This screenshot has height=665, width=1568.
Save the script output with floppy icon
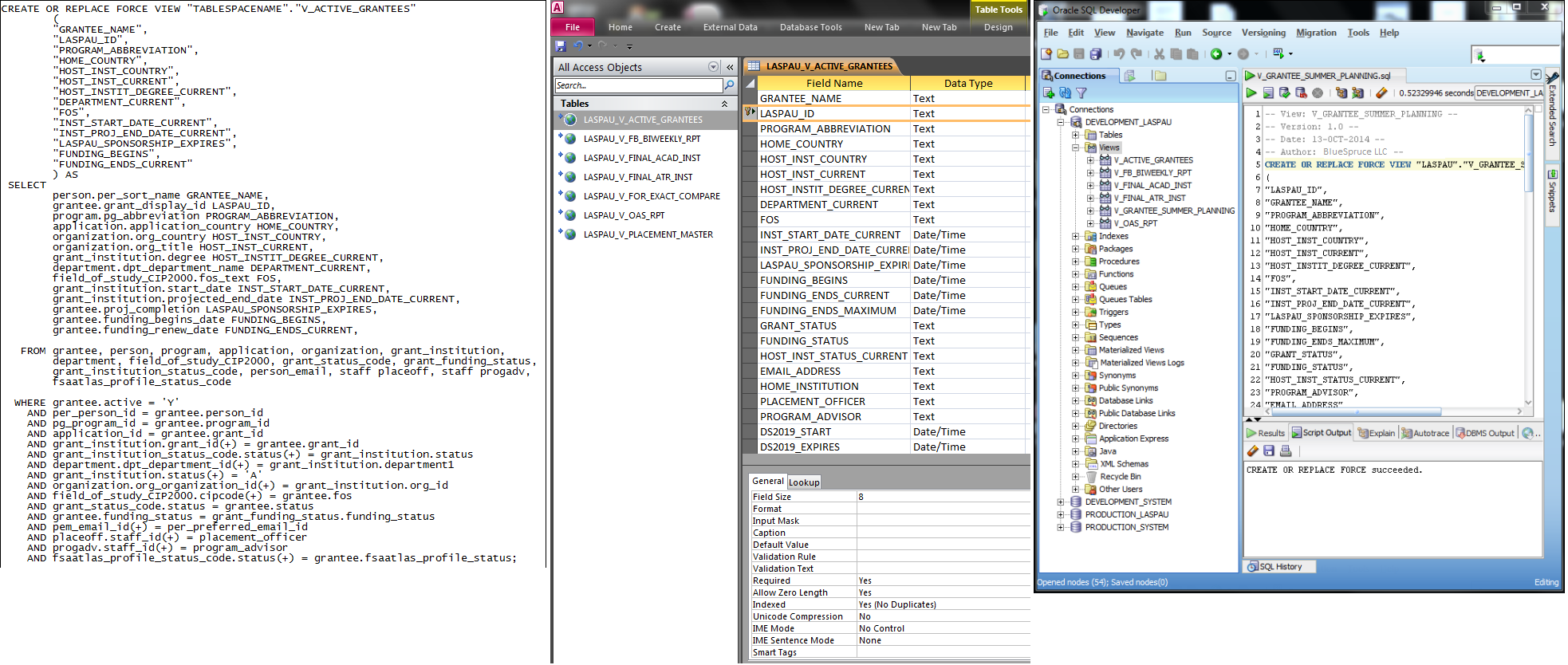pos(1269,451)
